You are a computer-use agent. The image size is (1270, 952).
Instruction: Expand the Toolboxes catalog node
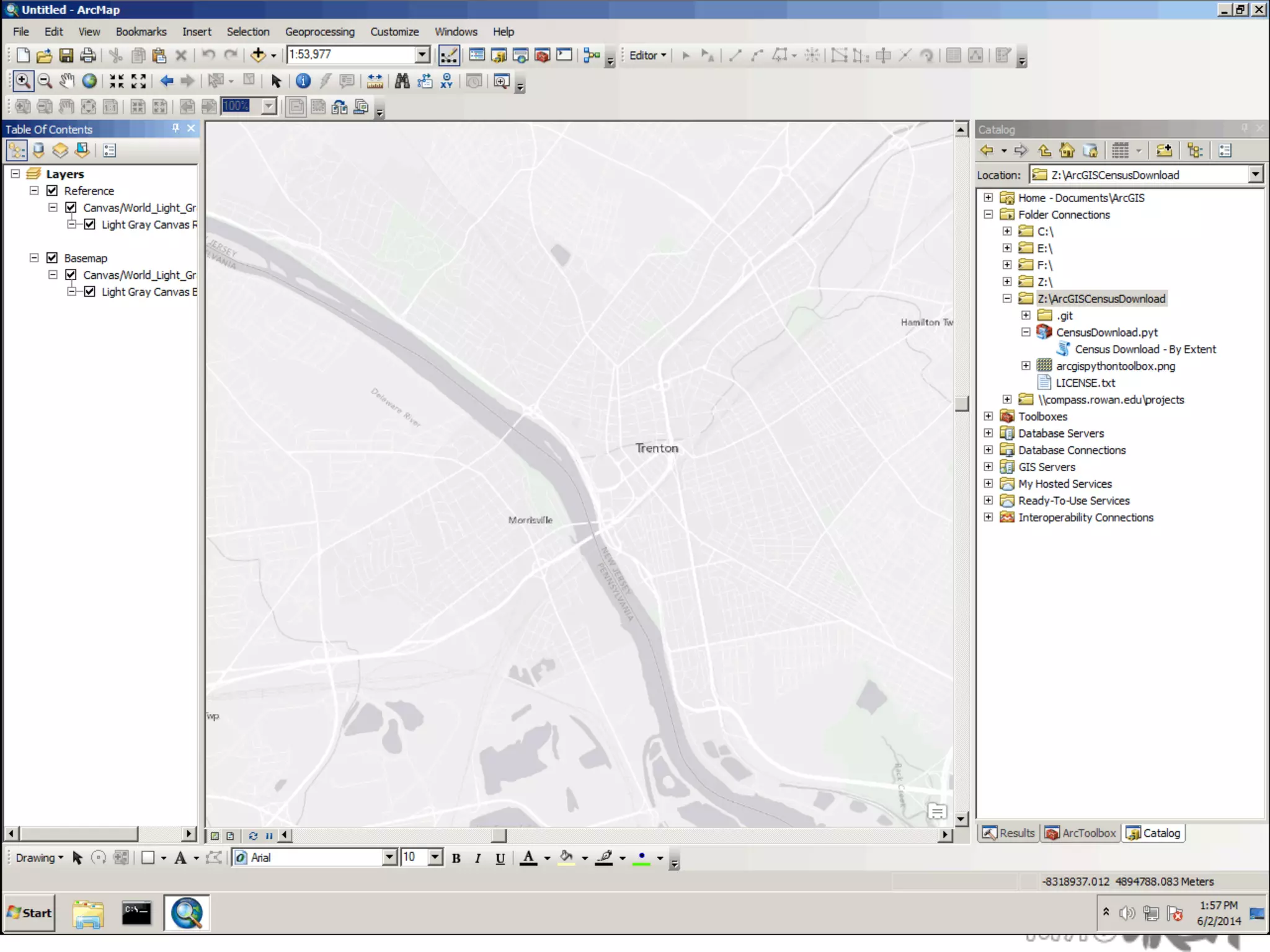point(988,416)
